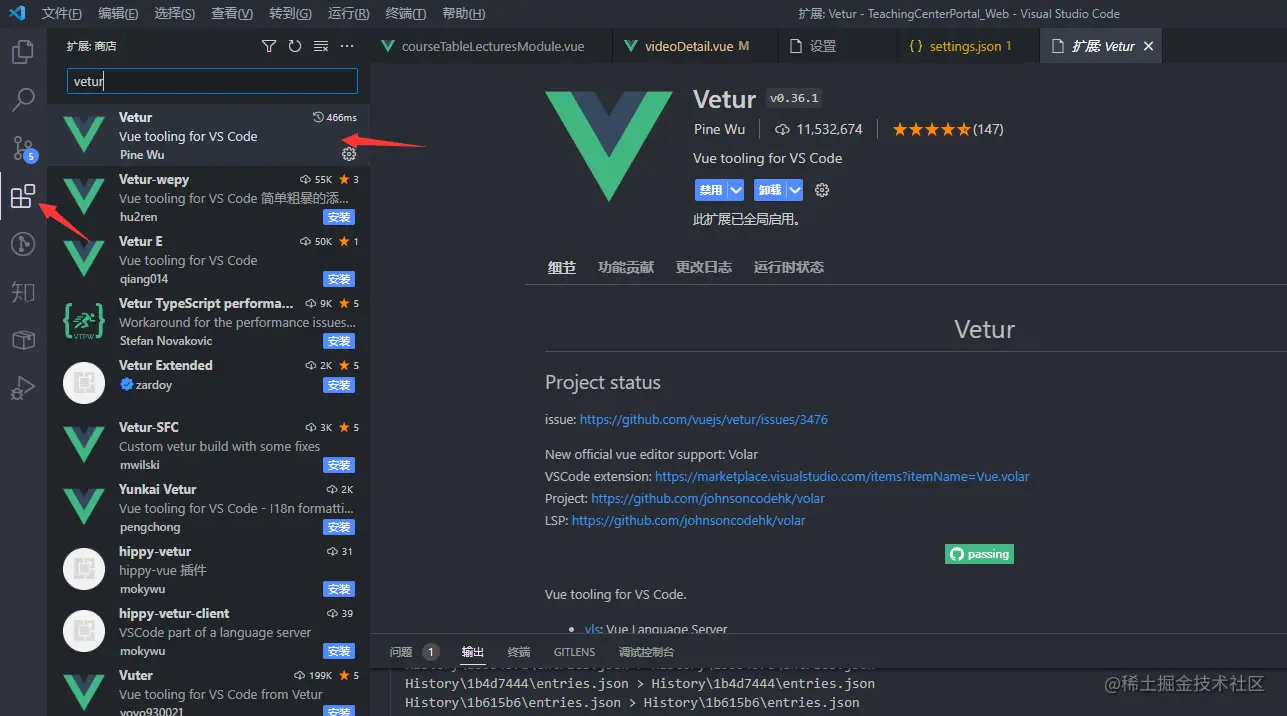1287x716 pixels.
Task: Select the Vuter extension in results list
Action: point(208,689)
